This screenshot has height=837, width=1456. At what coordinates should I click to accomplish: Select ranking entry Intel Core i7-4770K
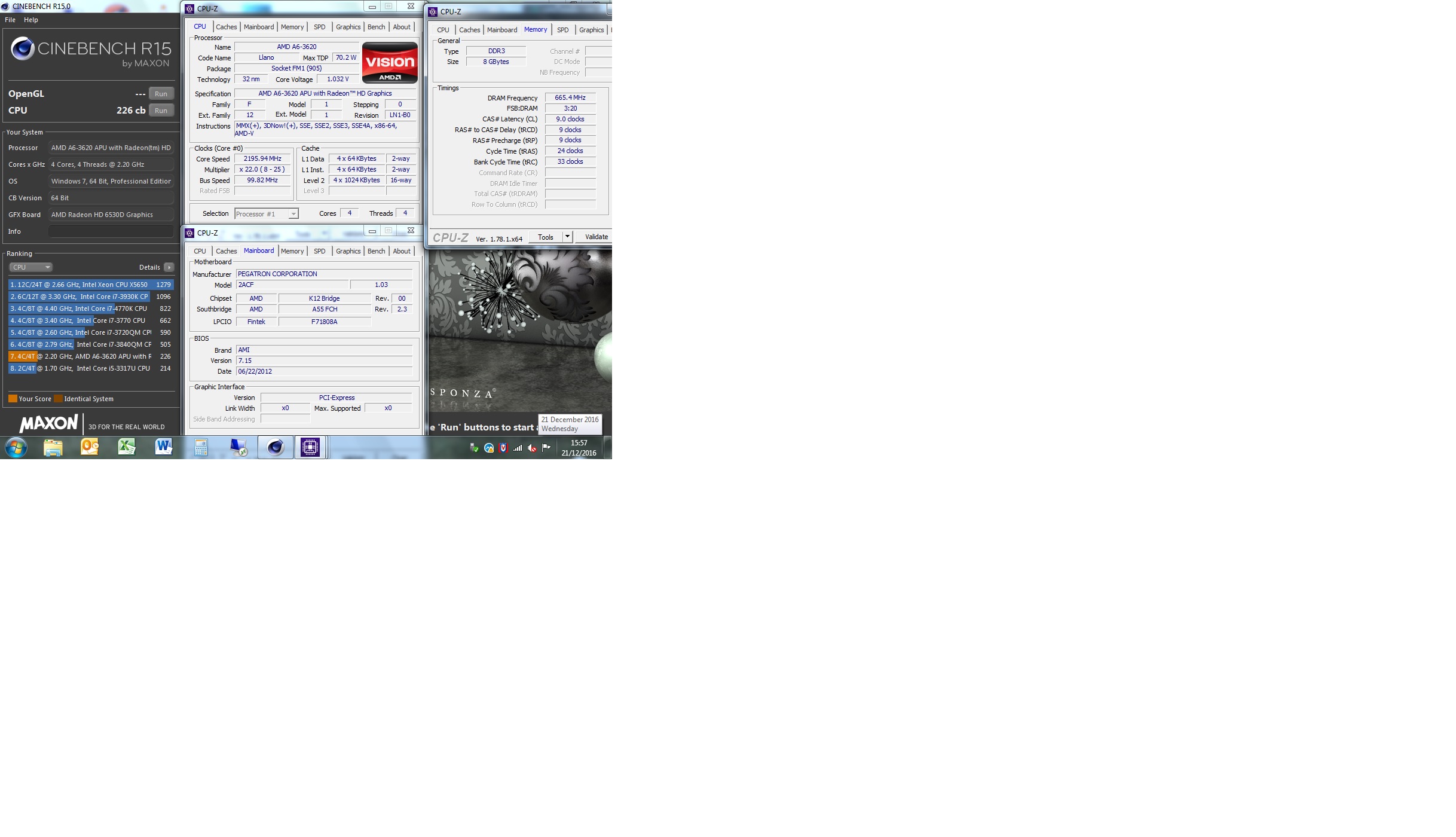point(91,308)
